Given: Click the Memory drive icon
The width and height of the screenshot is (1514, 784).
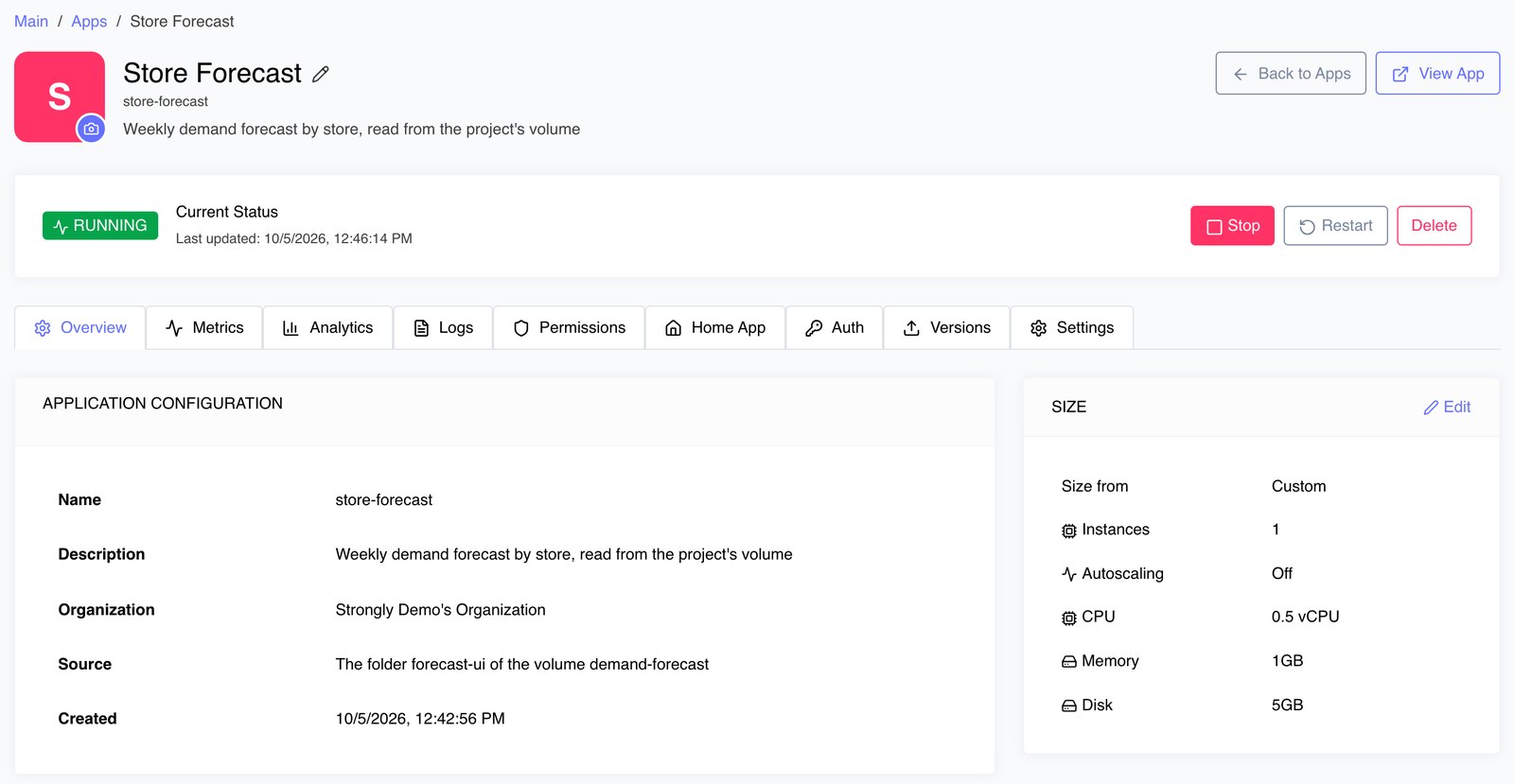Looking at the screenshot, I should point(1069,662).
